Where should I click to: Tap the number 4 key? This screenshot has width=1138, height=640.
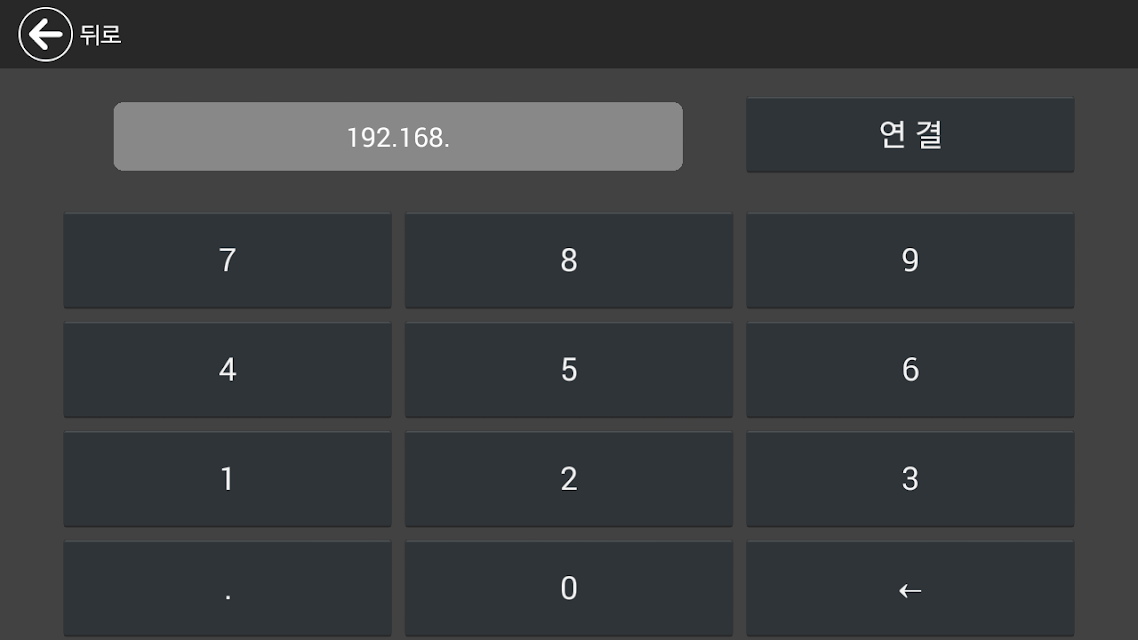[227, 370]
